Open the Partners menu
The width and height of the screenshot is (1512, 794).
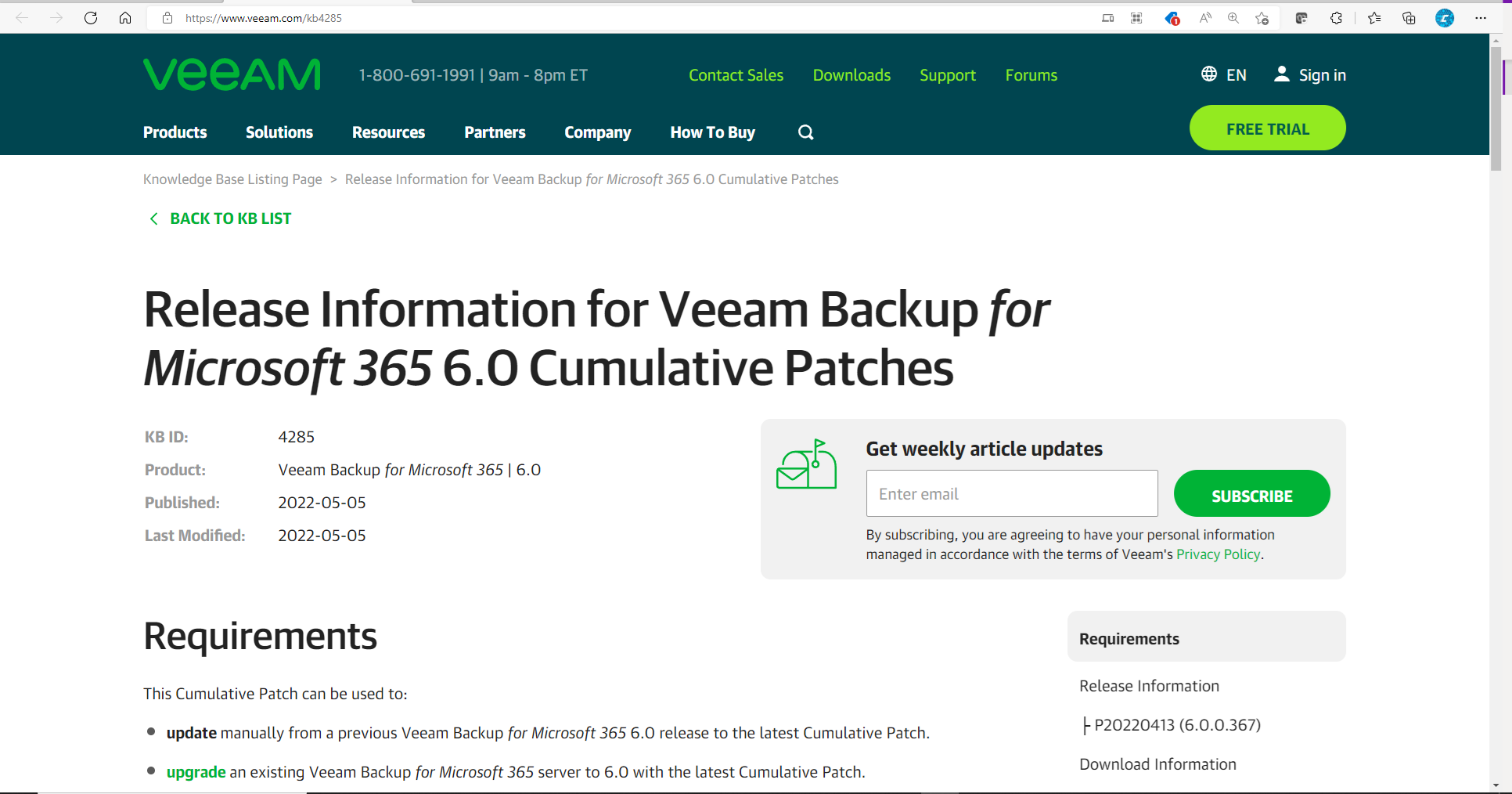pos(495,132)
